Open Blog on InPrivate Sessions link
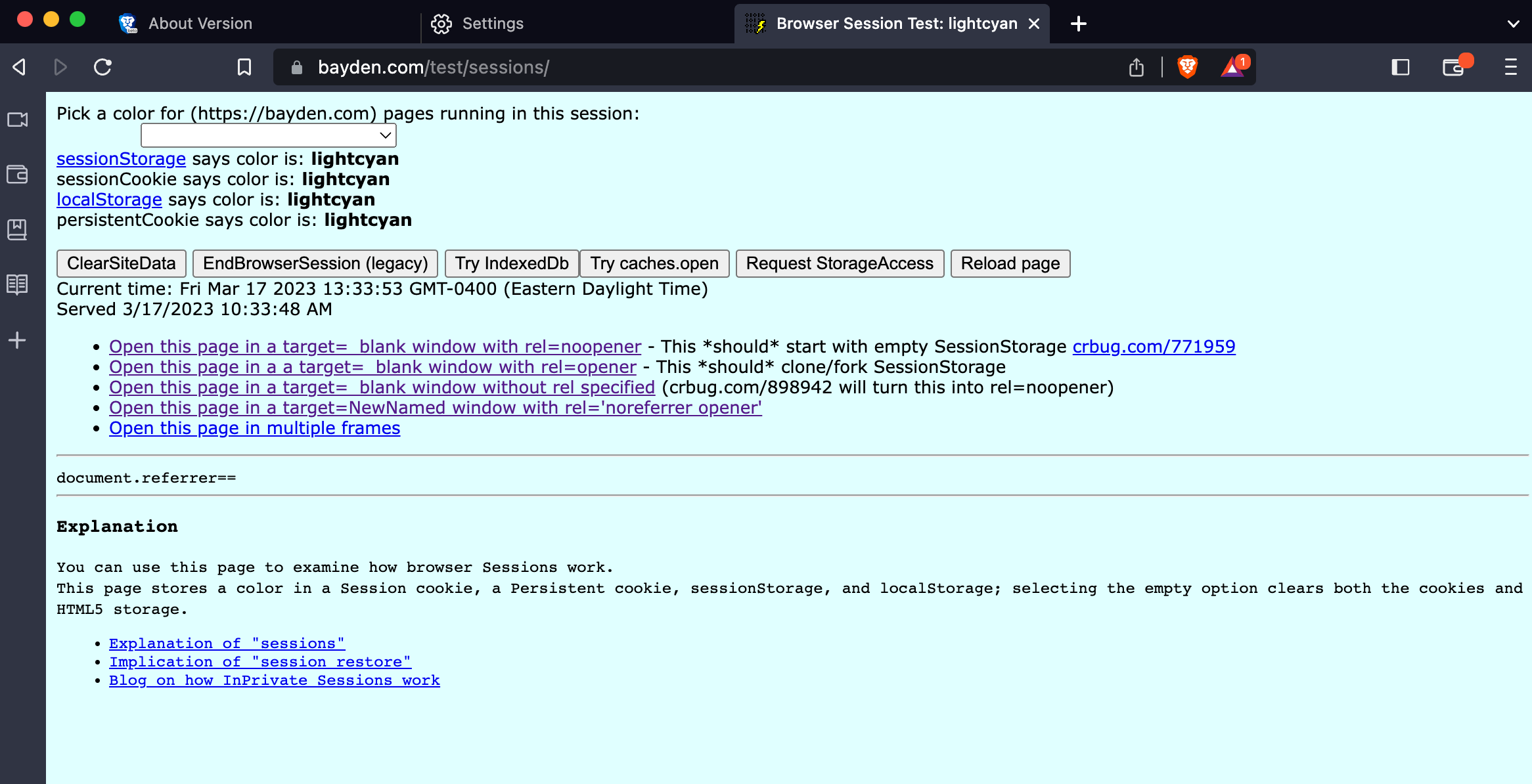This screenshot has width=1532, height=784. (275, 680)
